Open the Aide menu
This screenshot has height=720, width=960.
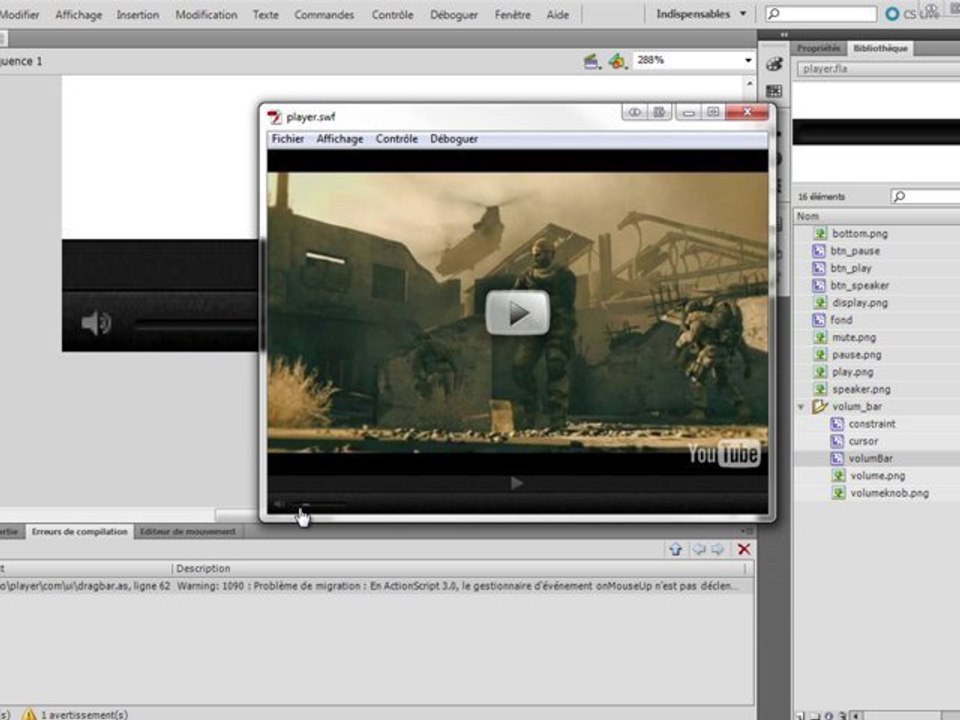pos(557,14)
